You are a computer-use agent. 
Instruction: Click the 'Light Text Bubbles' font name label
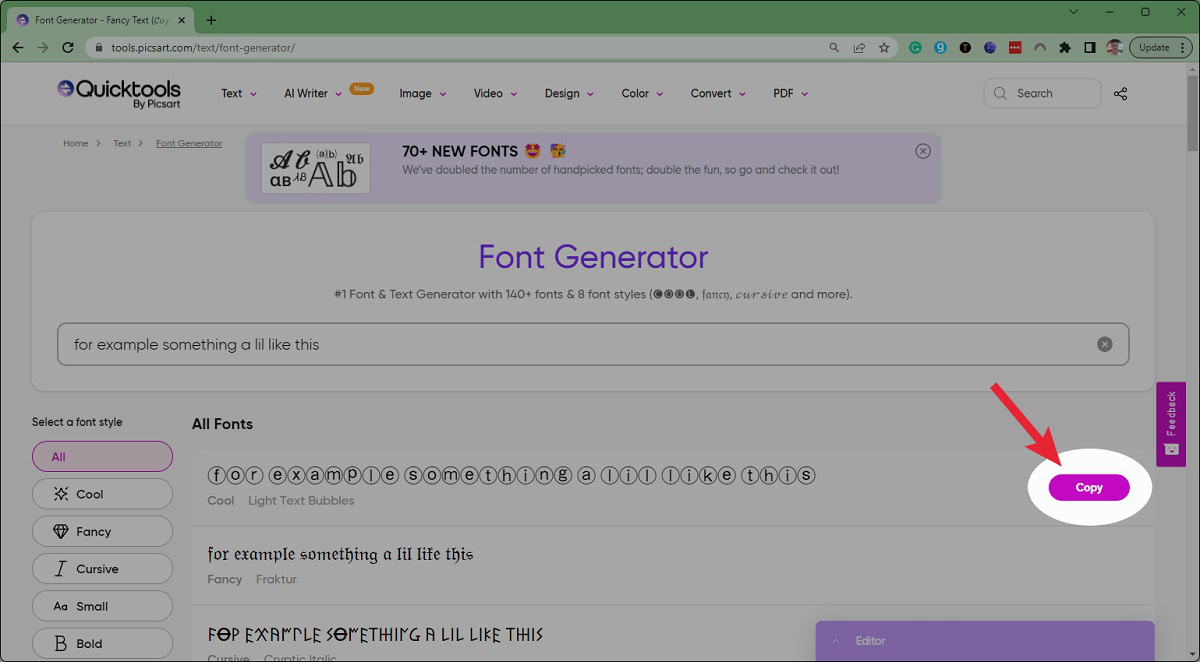click(x=301, y=500)
